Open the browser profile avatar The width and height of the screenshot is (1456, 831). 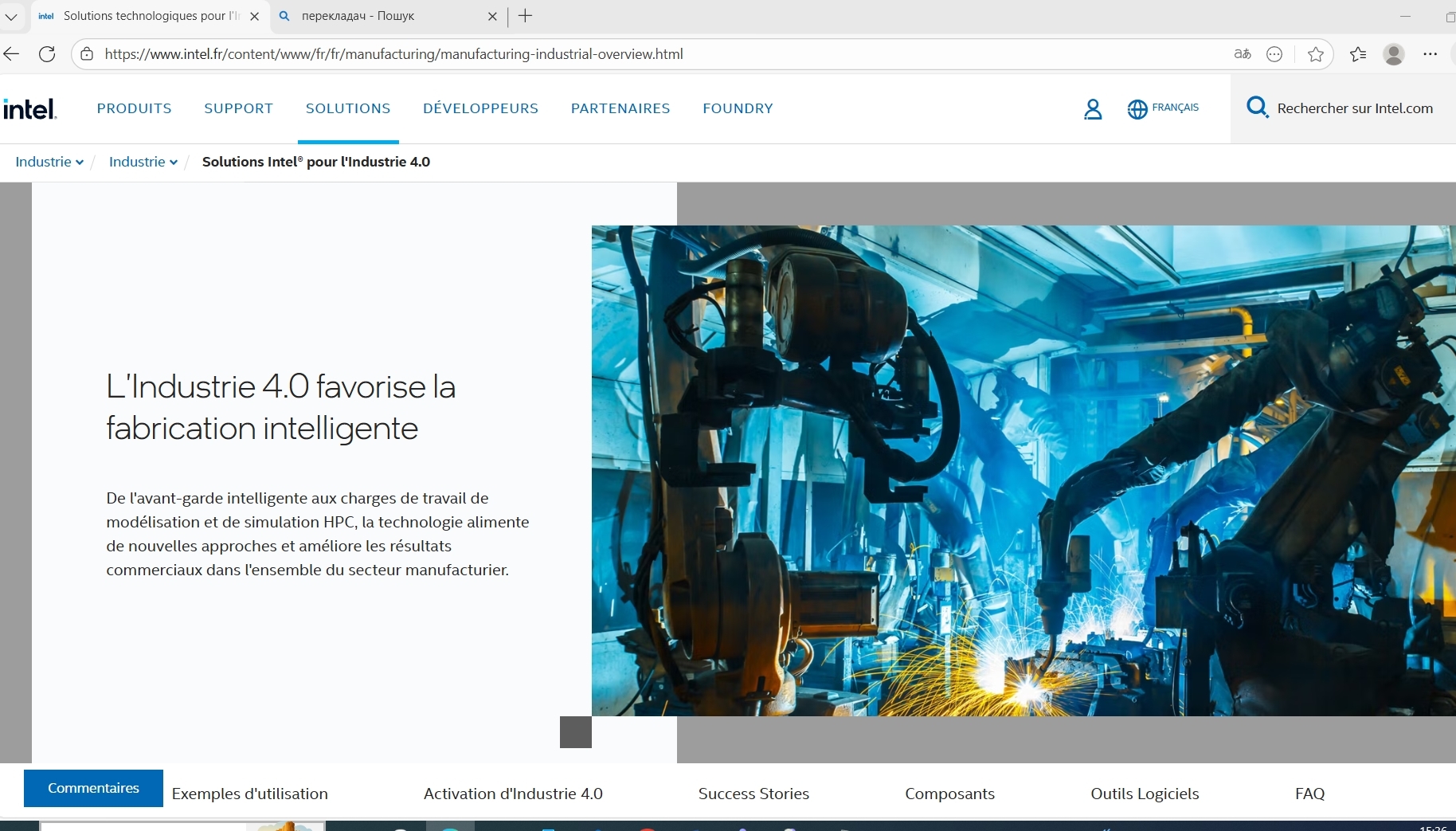[1394, 54]
